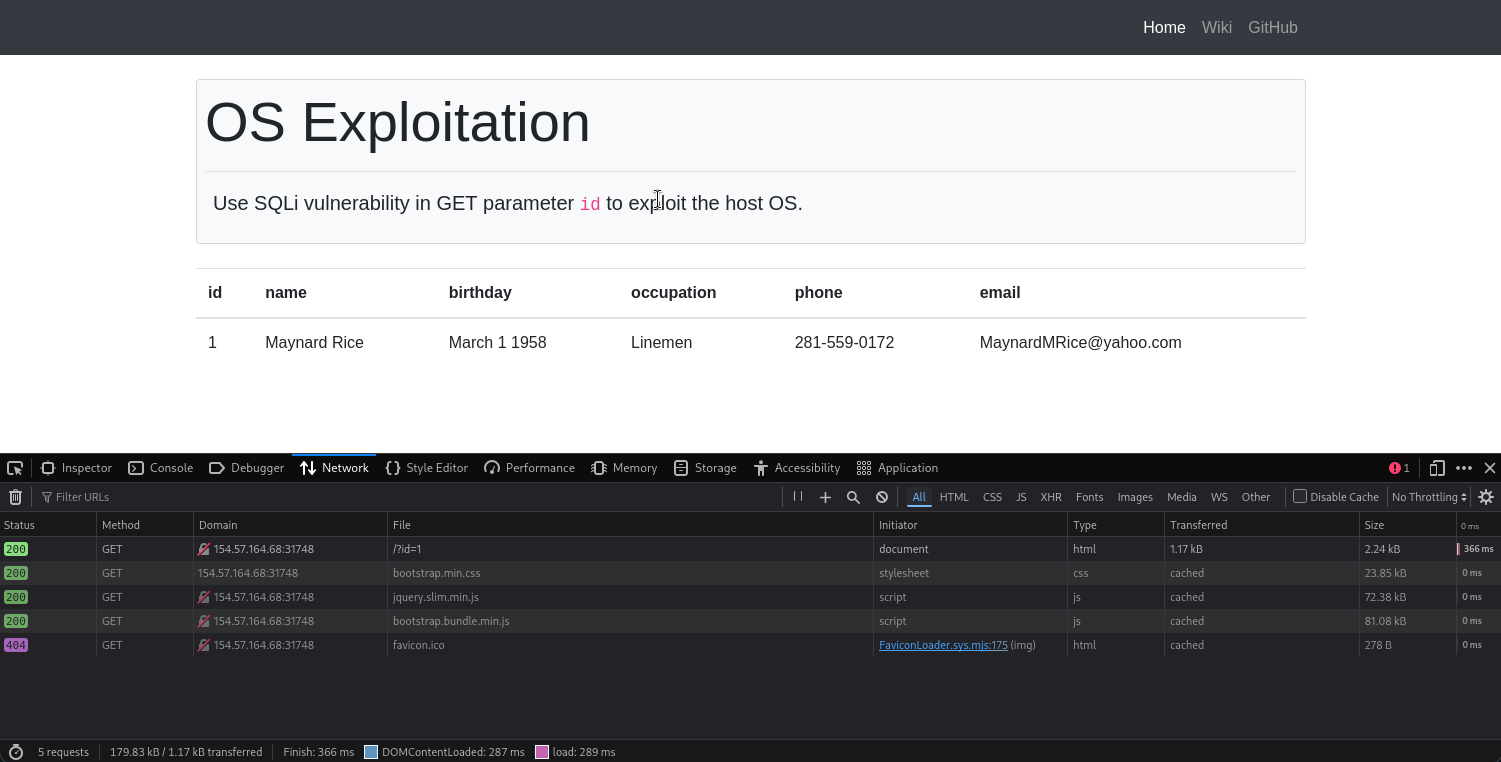Click the plus icon in network toolbar
Image resolution: width=1501 pixels, height=762 pixels.
[825, 497]
